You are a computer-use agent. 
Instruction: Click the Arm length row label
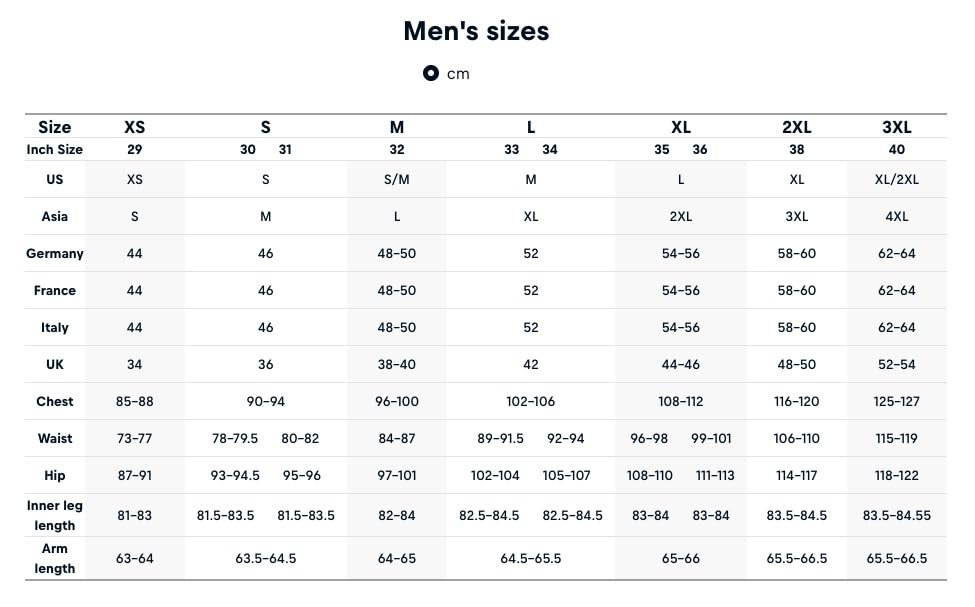tap(55, 558)
